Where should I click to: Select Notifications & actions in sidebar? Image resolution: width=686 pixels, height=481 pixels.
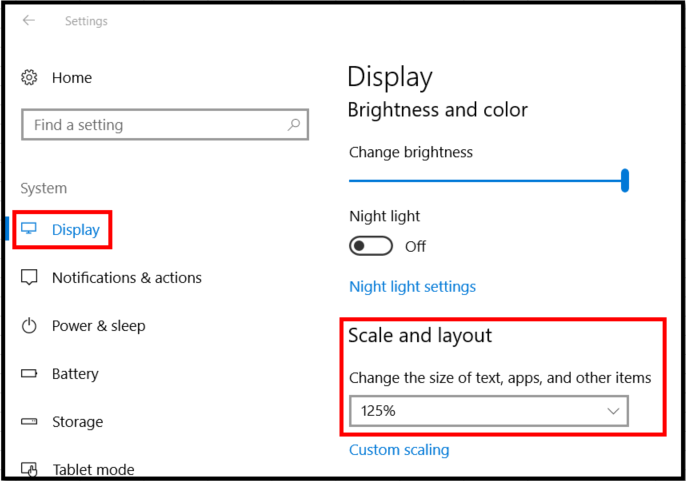pyautogui.click(x=127, y=277)
